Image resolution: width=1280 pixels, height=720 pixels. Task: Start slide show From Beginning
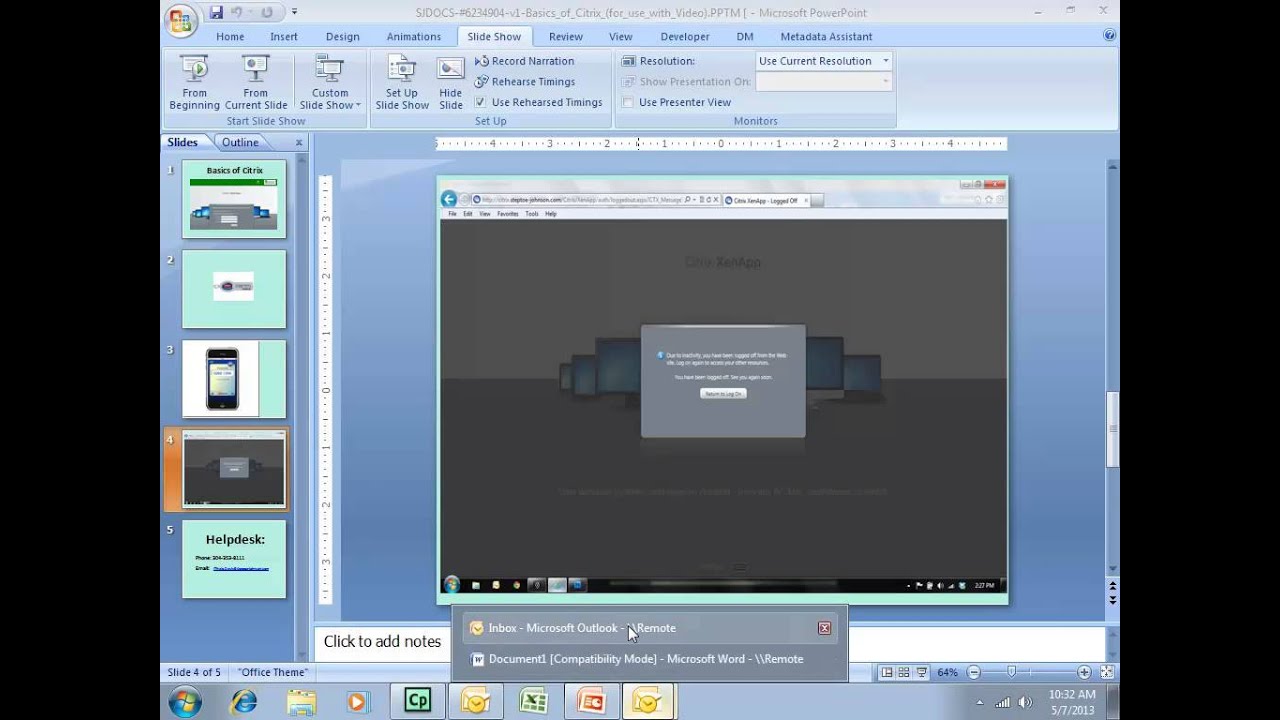pyautogui.click(x=194, y=83)
